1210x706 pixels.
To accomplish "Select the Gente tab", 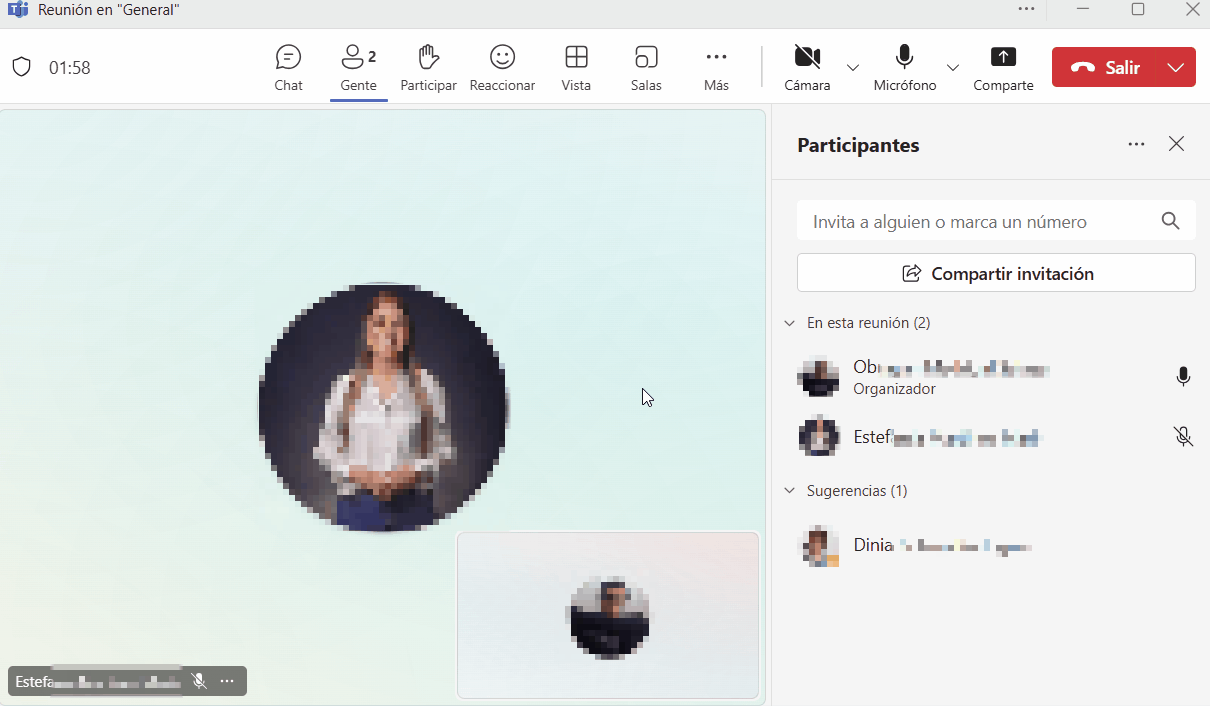I will 358,67.
